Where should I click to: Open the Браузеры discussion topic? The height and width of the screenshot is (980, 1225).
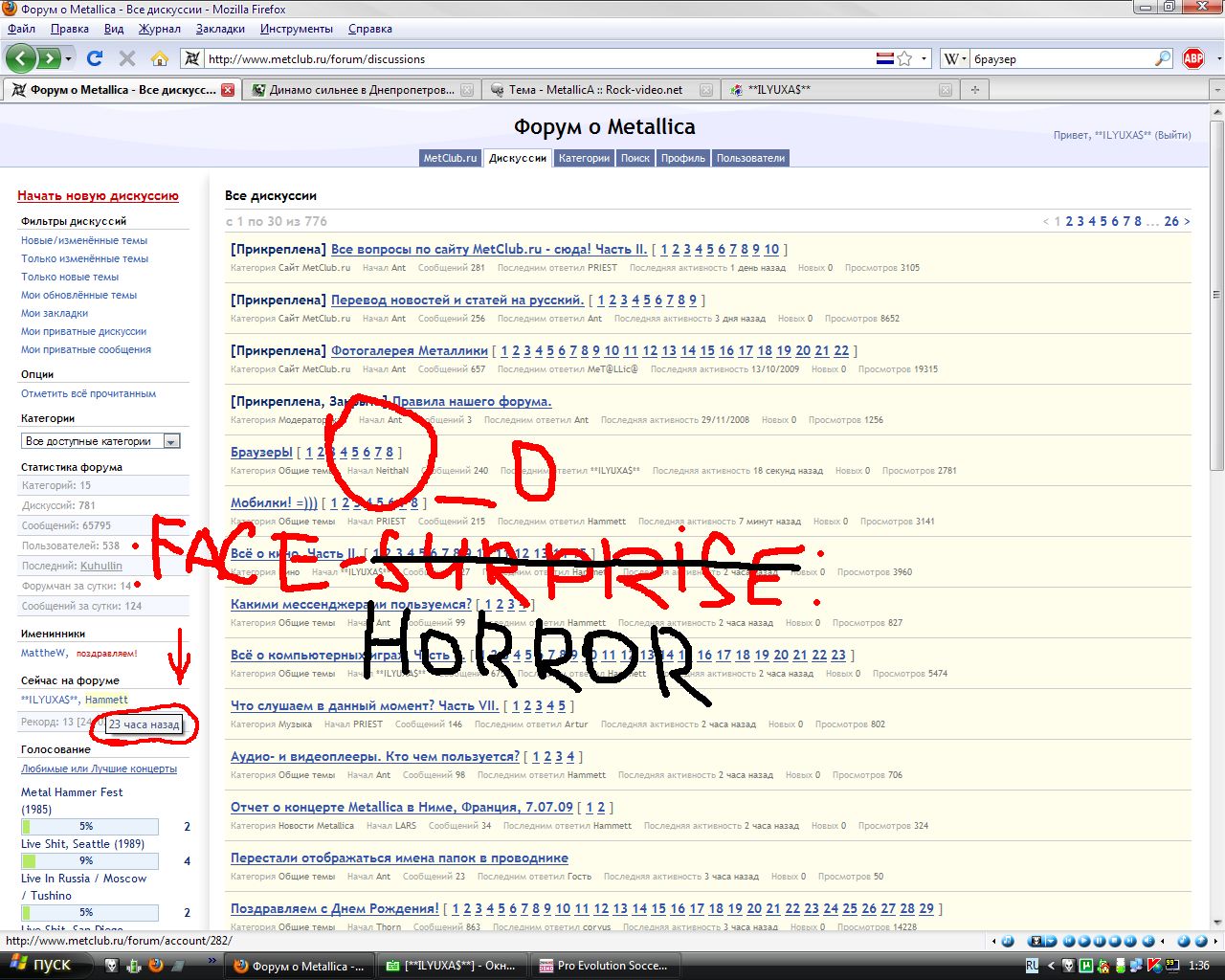point(261,452)
